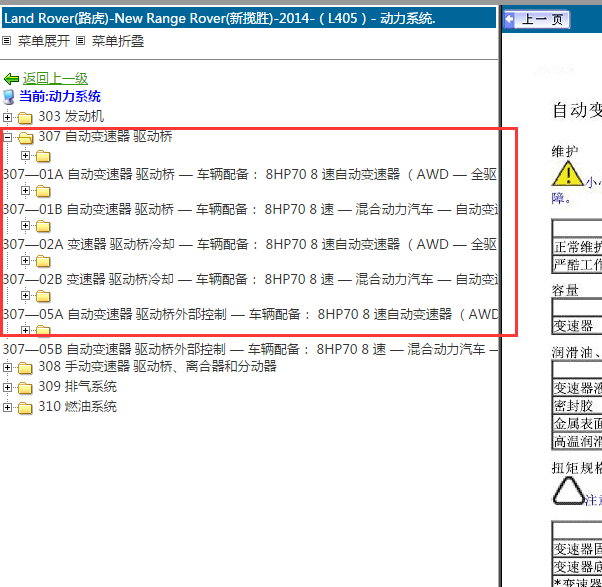Screen dimensions: 602x587
Task: Click the folder icon above 307—01A
Action: pos(43,156)
